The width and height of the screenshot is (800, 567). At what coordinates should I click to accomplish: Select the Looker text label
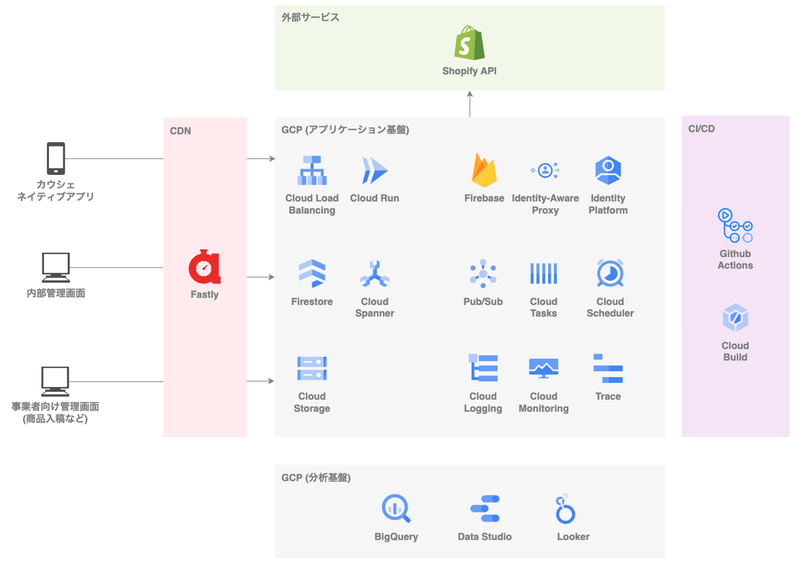[x=573, y=537]
